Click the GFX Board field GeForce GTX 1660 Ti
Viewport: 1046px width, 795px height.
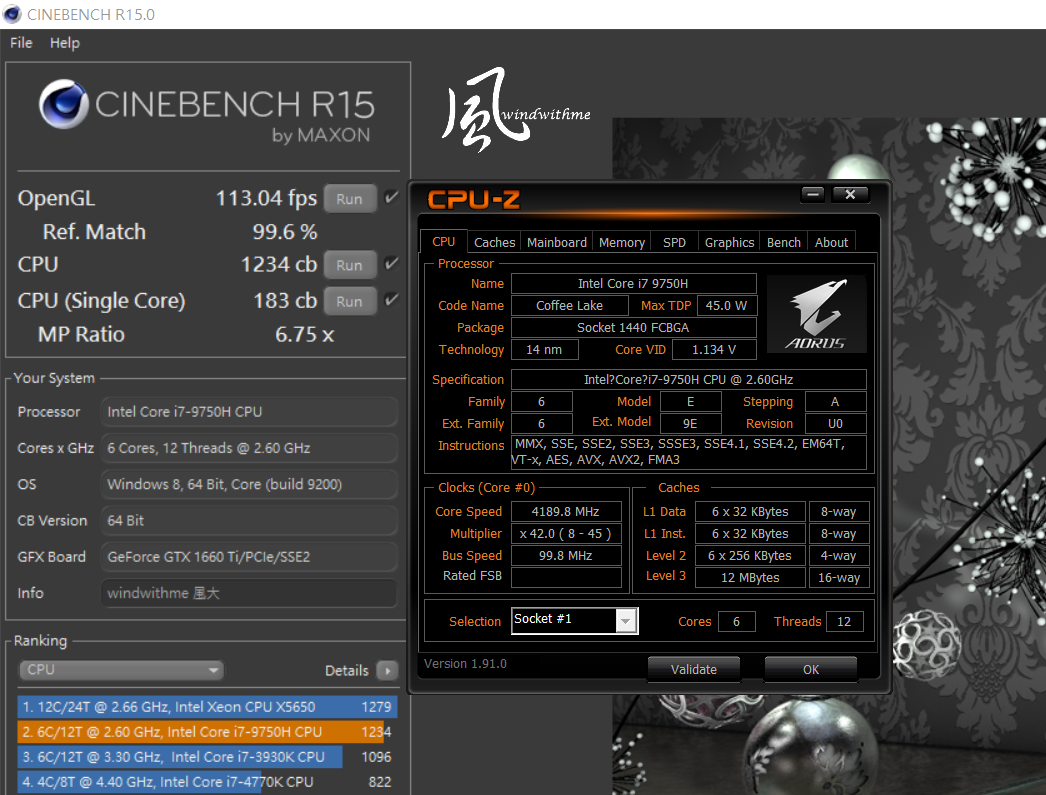coord(249,557)
